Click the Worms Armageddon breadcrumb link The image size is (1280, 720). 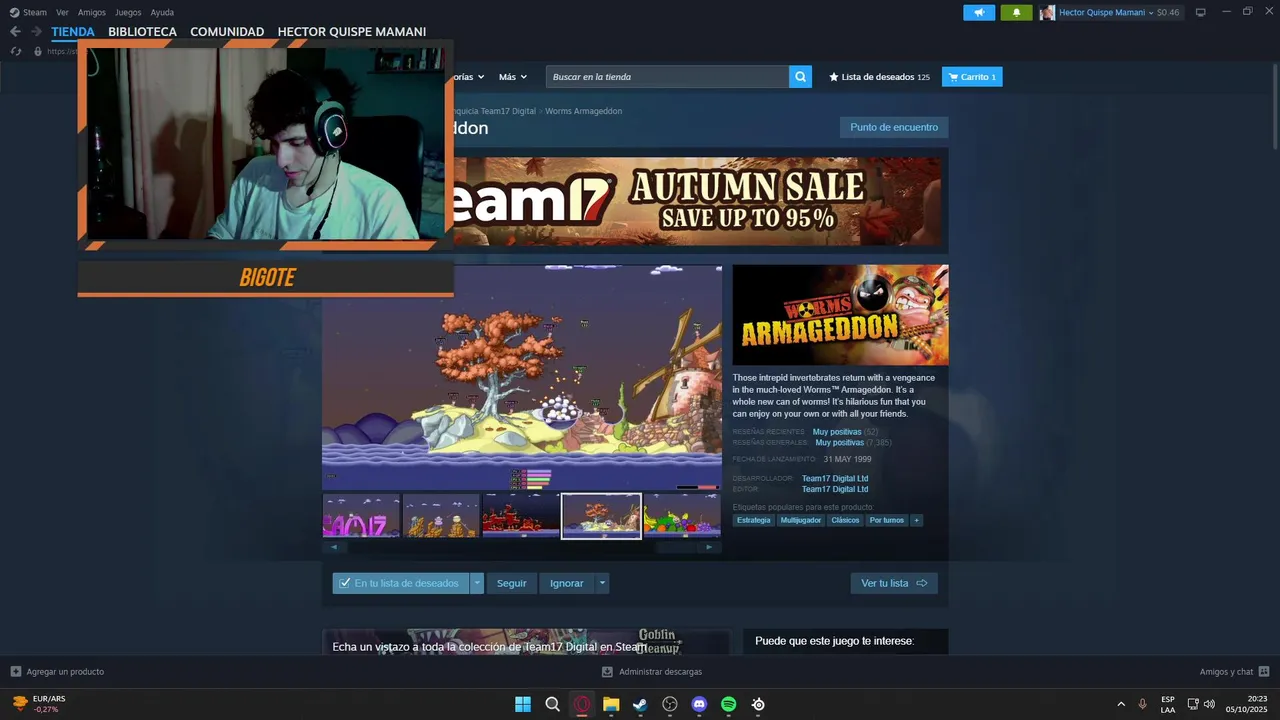583,111
